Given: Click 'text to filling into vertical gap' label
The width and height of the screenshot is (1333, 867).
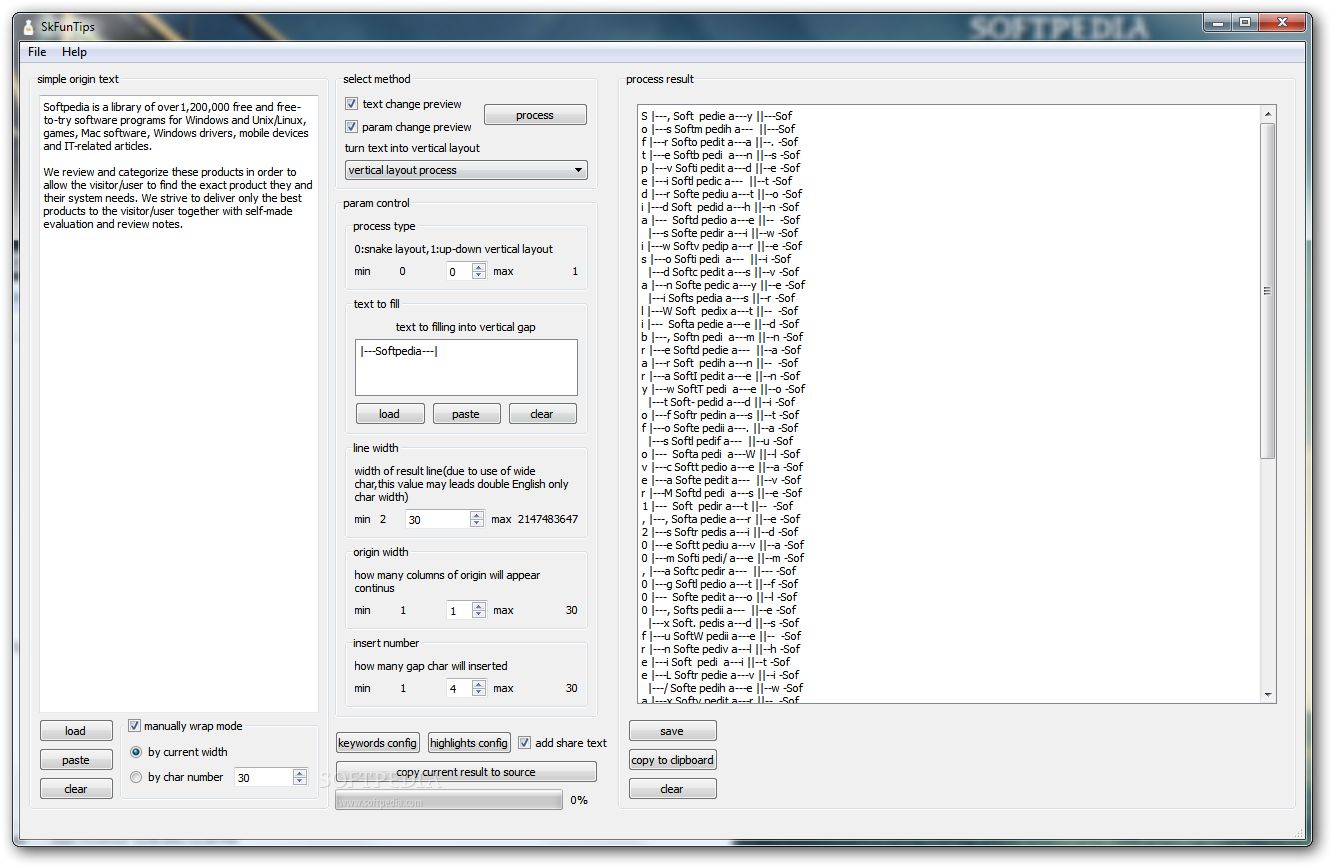Looking at the screenshot, I should pyautogui.click(x=466, y=327).
